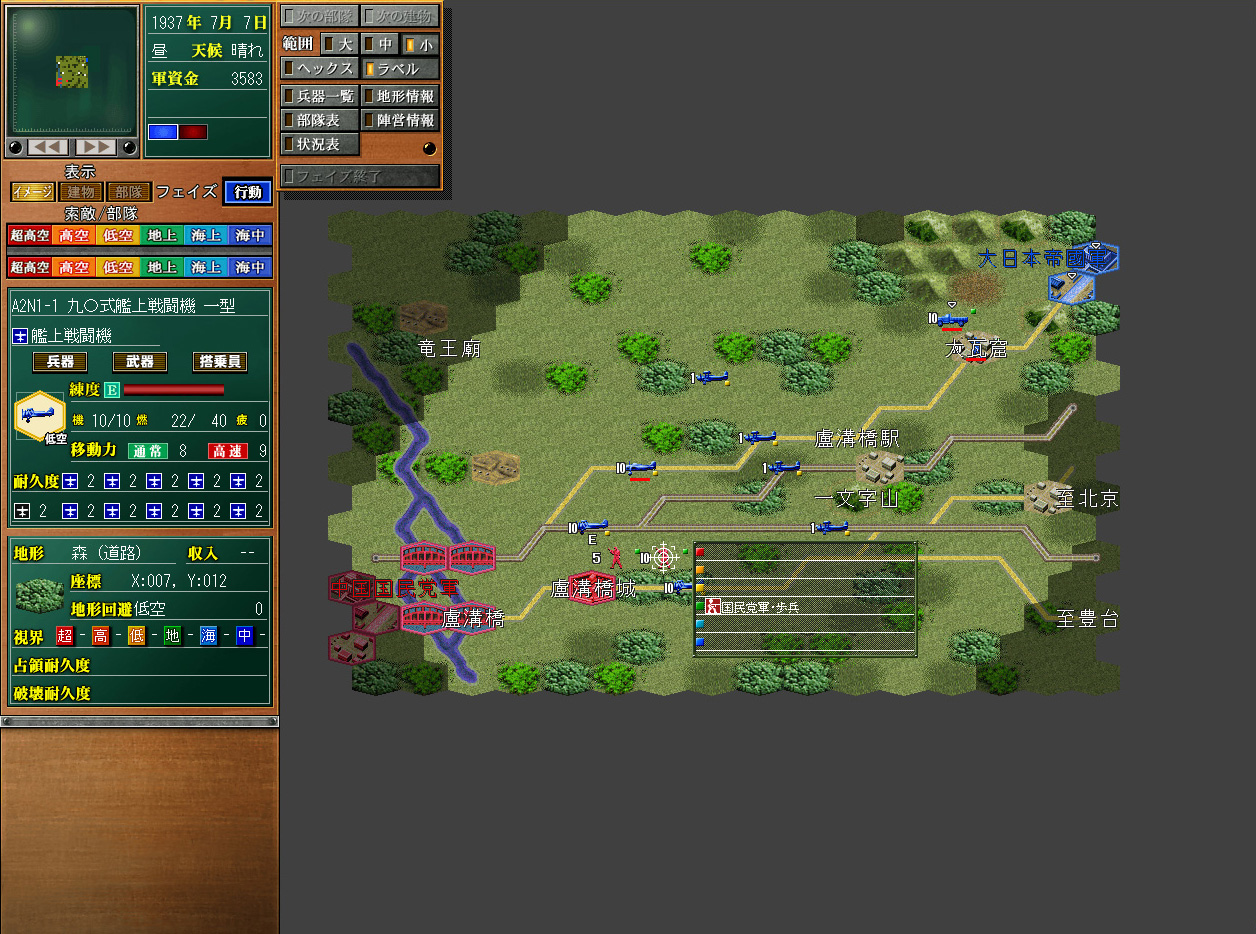Screen dimensions: 1256x934
Task: Click the white targeting crosshair cursor on map
Action: [x=664, y=557]
